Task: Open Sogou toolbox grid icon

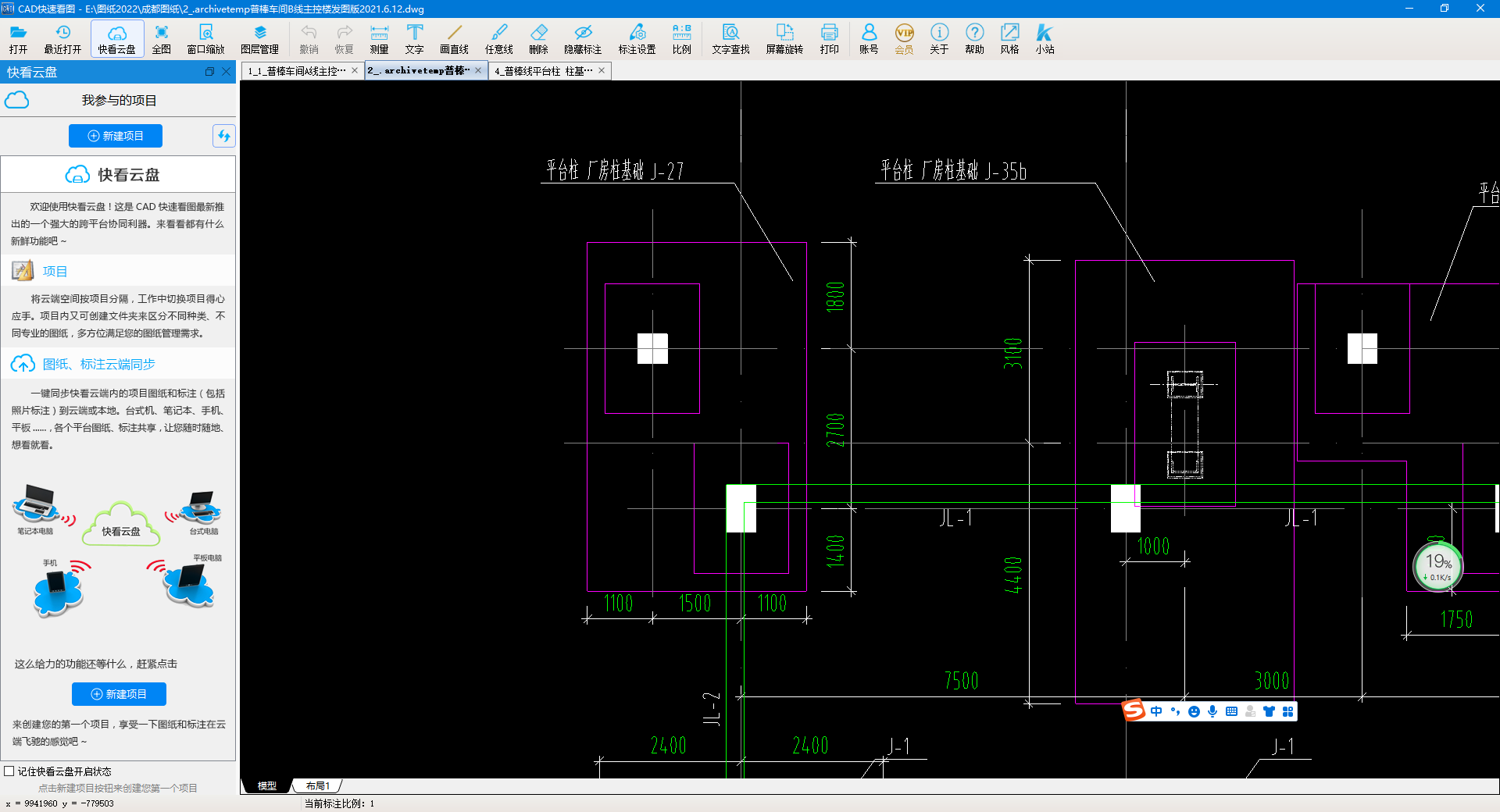Action: point(1288,711)
